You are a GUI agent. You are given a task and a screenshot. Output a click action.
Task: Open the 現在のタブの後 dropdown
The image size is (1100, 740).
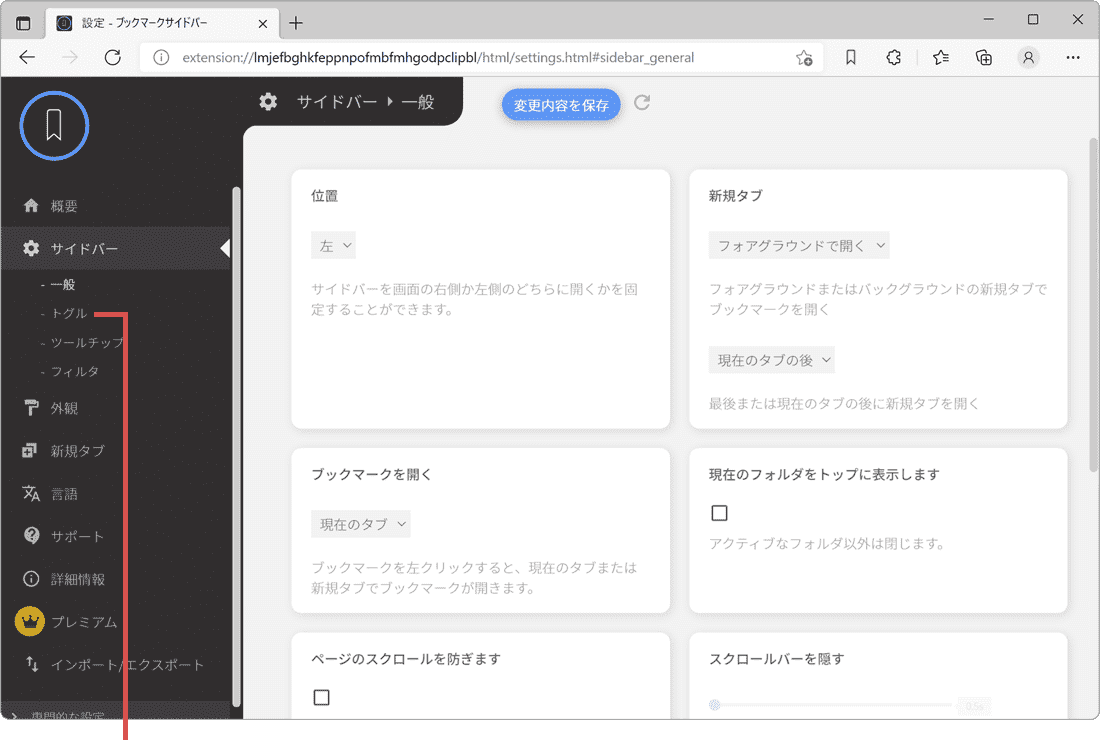pyautogui.click(x=772, y=360)
